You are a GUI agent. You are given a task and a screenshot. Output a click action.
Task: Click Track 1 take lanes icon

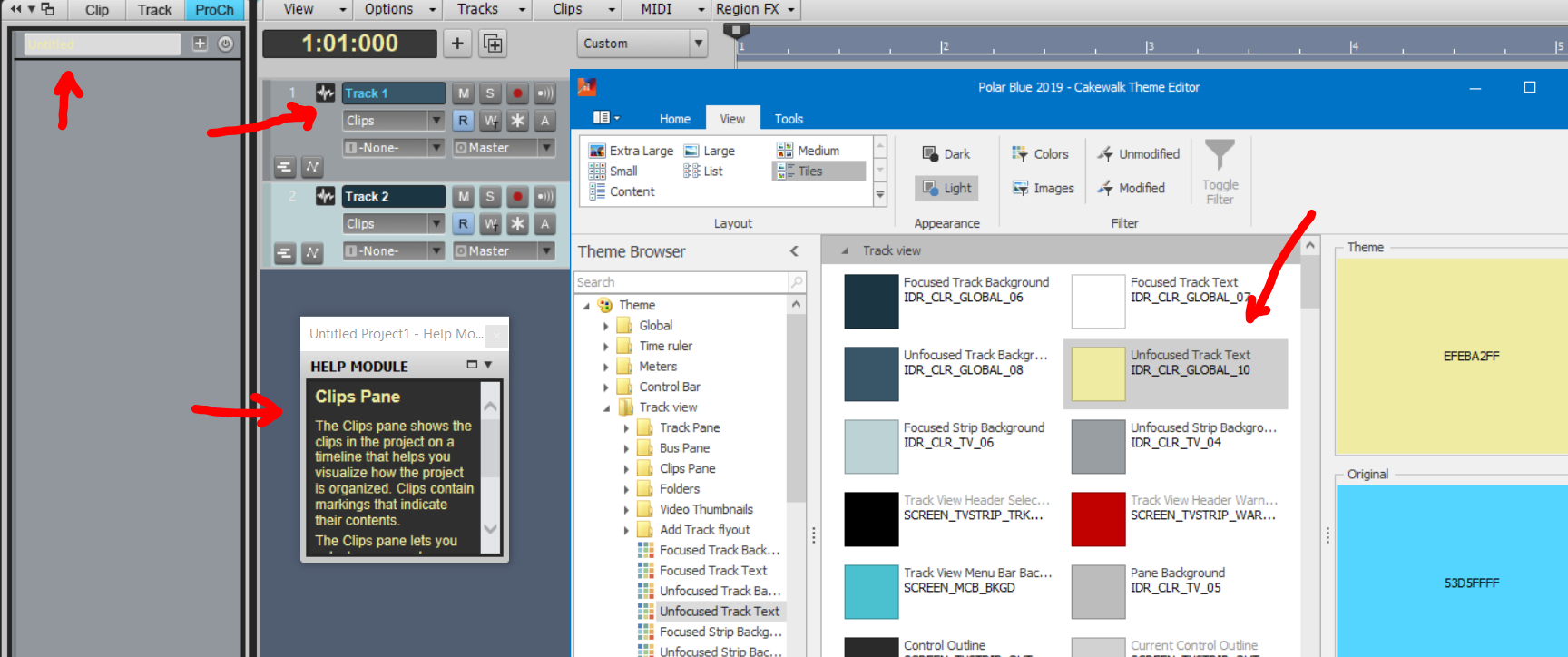pos(284,167)
